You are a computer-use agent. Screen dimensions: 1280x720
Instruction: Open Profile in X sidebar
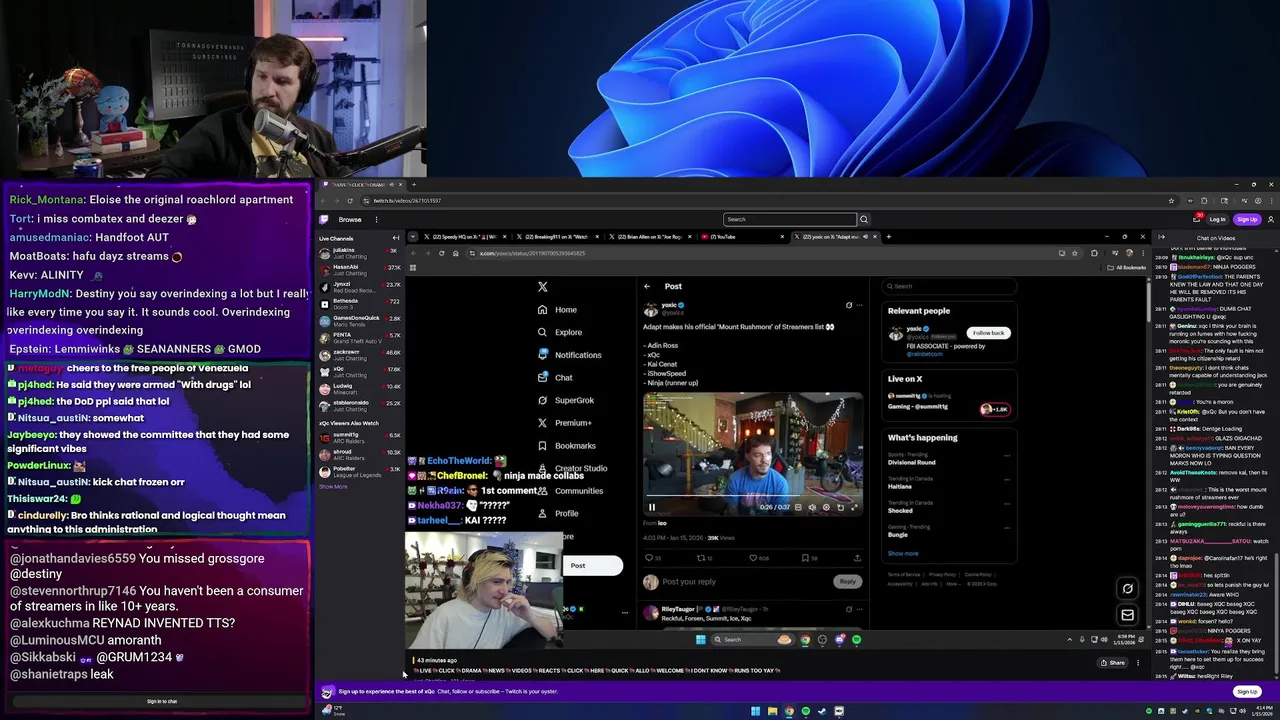click(x=558, y=514)
